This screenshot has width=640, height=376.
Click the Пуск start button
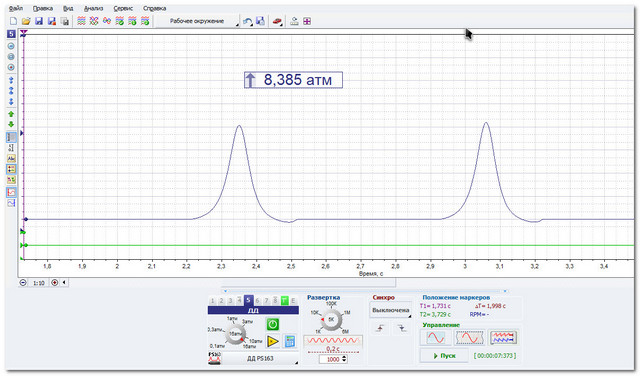pyautogui.click(x=444, y=356)
